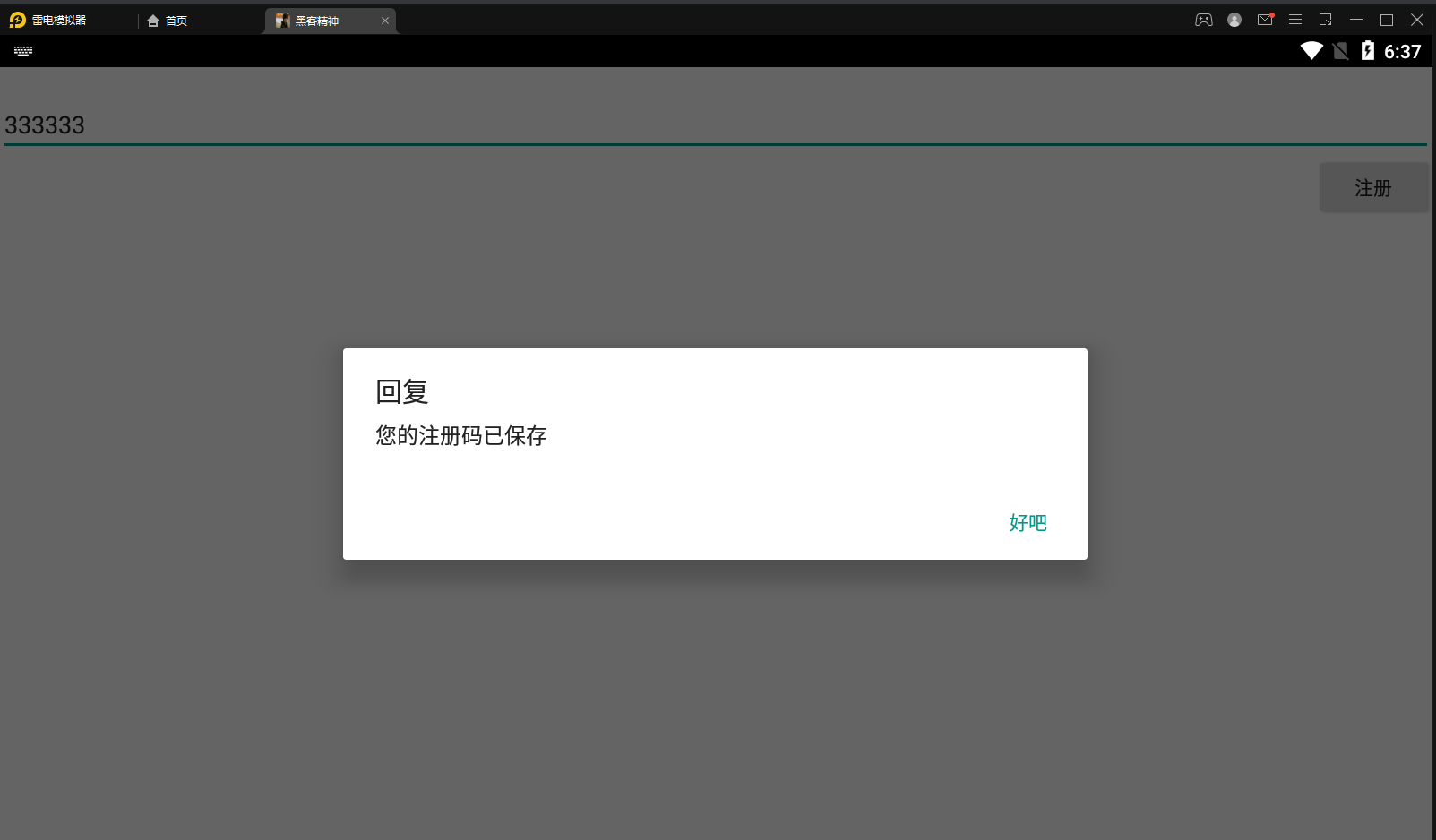Open the message inbox with red notification
Viewport: 1436px width, 840px height.
point(1266,19)
